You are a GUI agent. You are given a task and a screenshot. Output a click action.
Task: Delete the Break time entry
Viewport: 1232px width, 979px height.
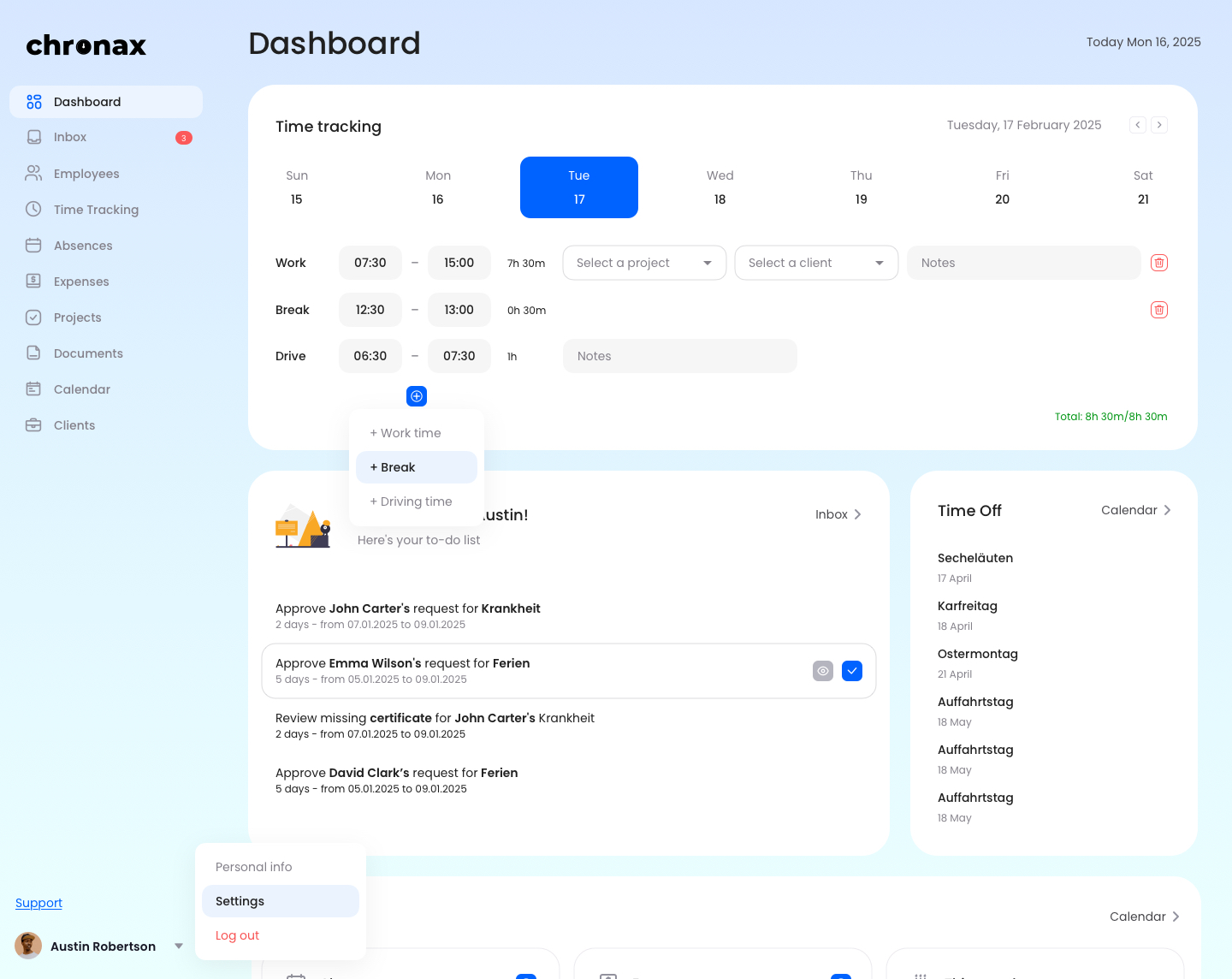1159,310
